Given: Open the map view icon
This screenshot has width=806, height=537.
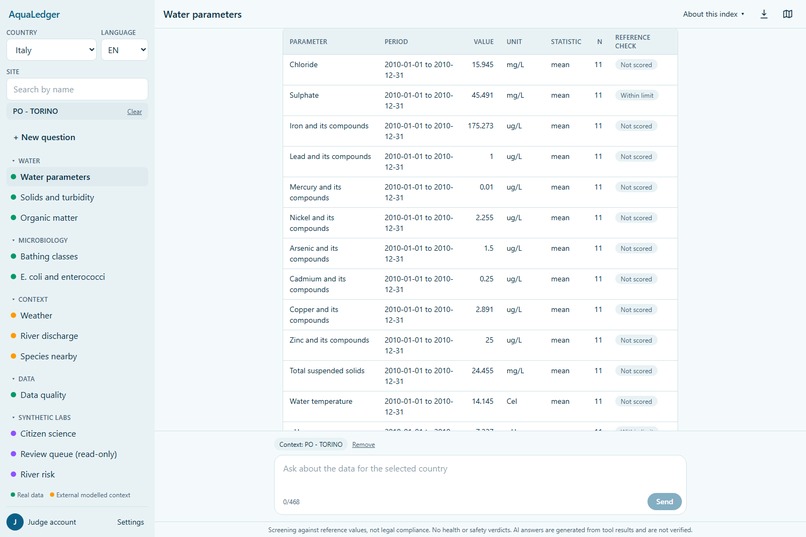Looking at the screenshot, I should 787,14.
